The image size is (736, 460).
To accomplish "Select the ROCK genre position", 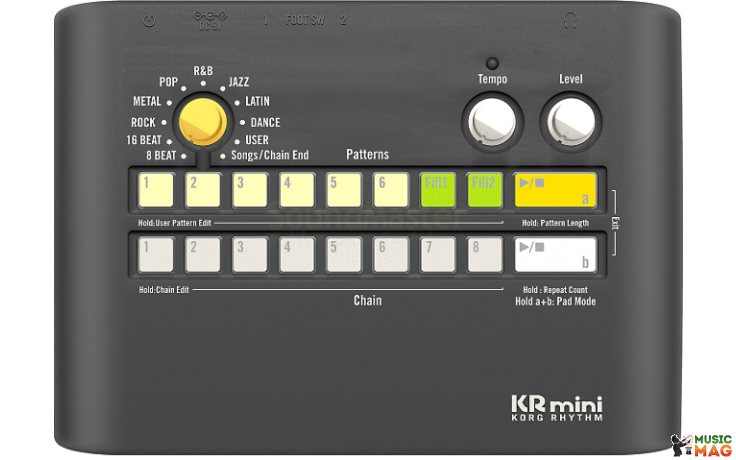I will pyautogui.click(x=143, y=123).
